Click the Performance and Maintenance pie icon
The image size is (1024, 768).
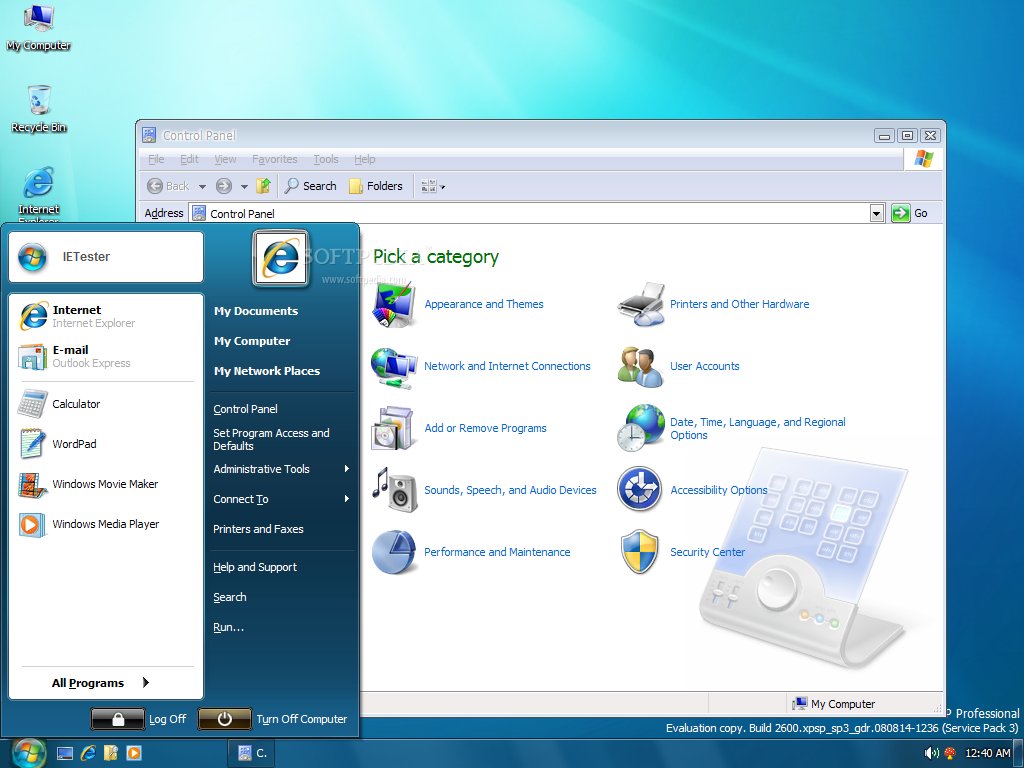[394, 552]
